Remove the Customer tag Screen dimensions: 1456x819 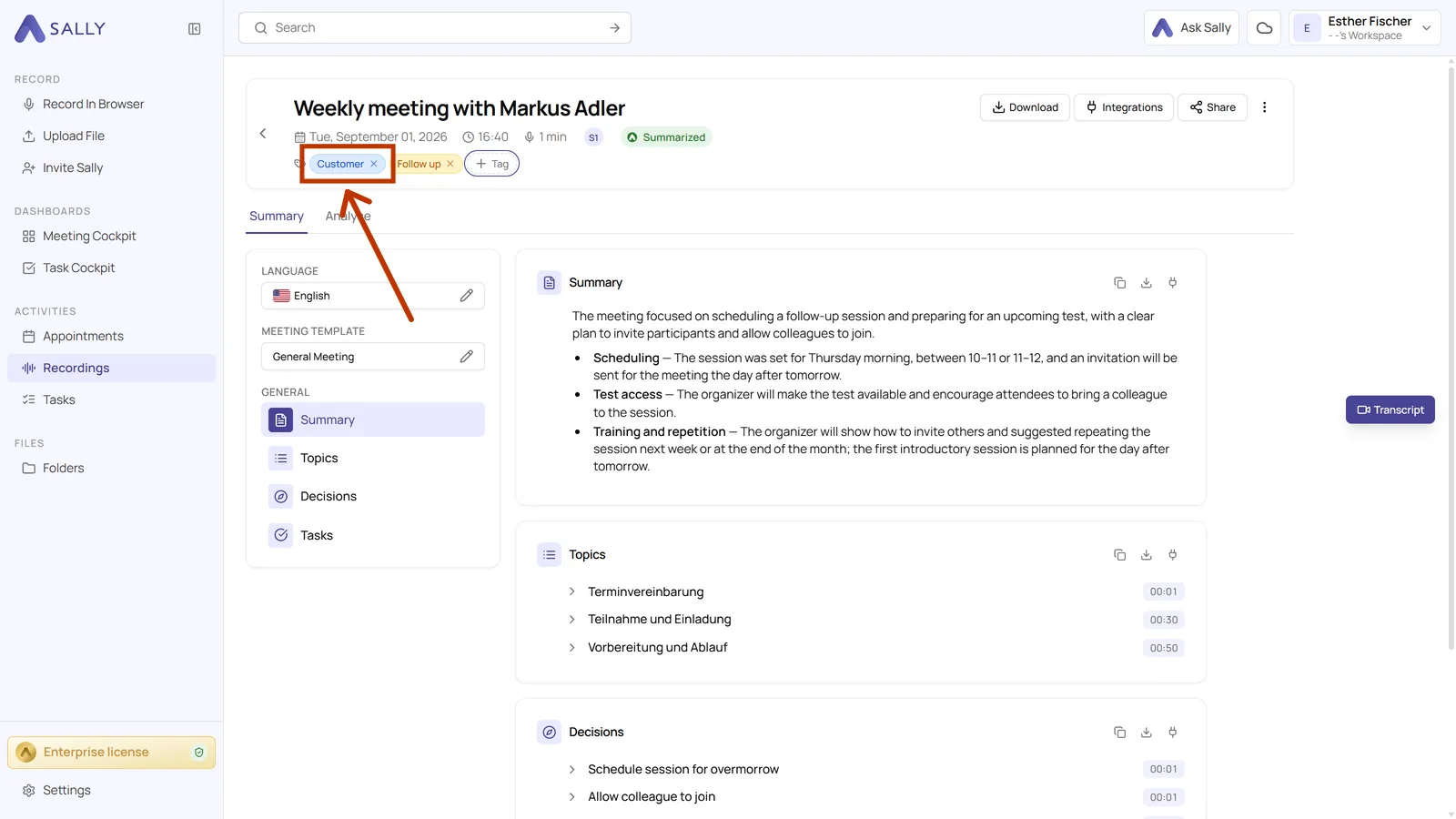point(373,164)
